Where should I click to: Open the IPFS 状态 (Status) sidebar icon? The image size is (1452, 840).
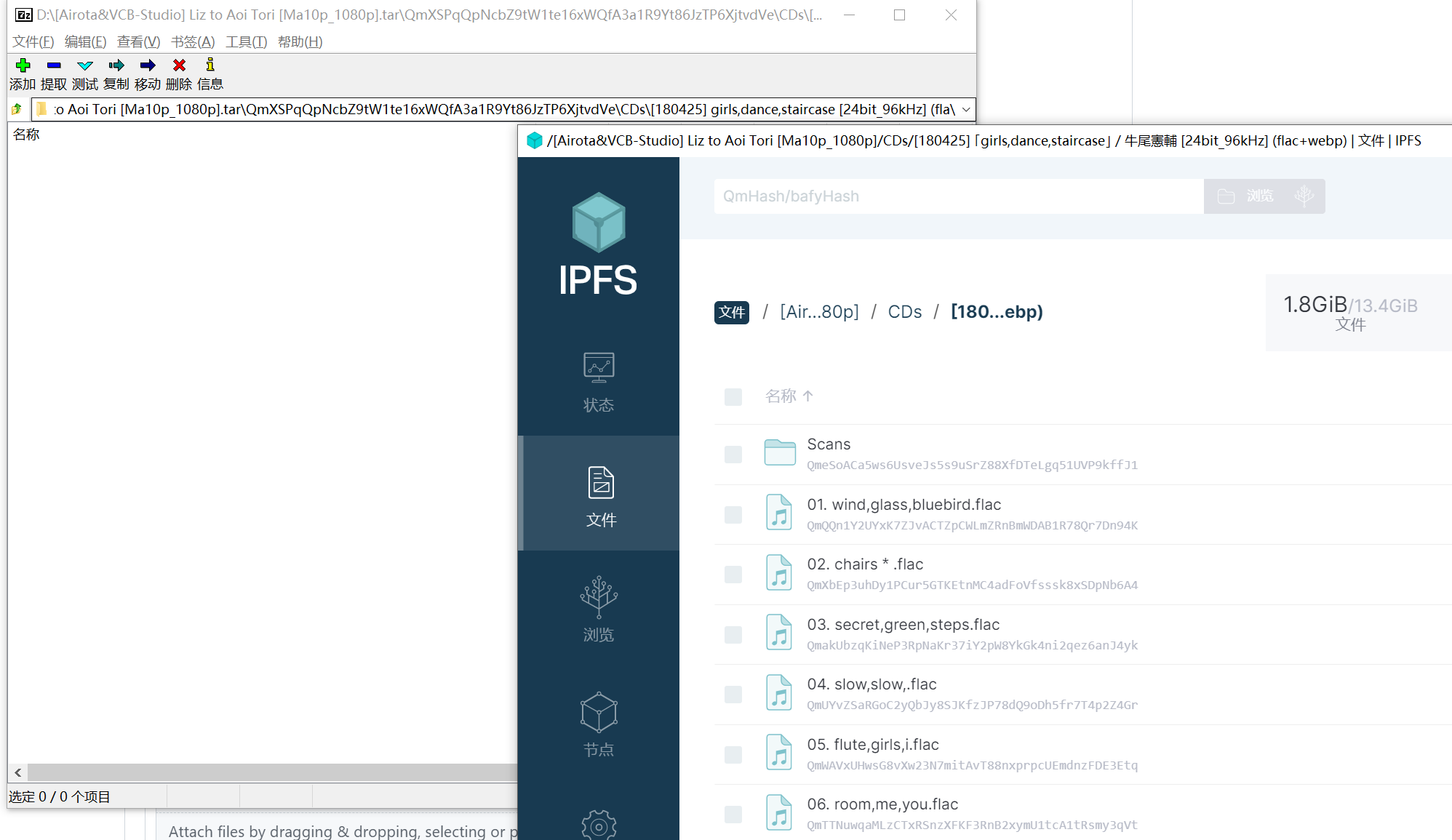(x=598, y=380)
